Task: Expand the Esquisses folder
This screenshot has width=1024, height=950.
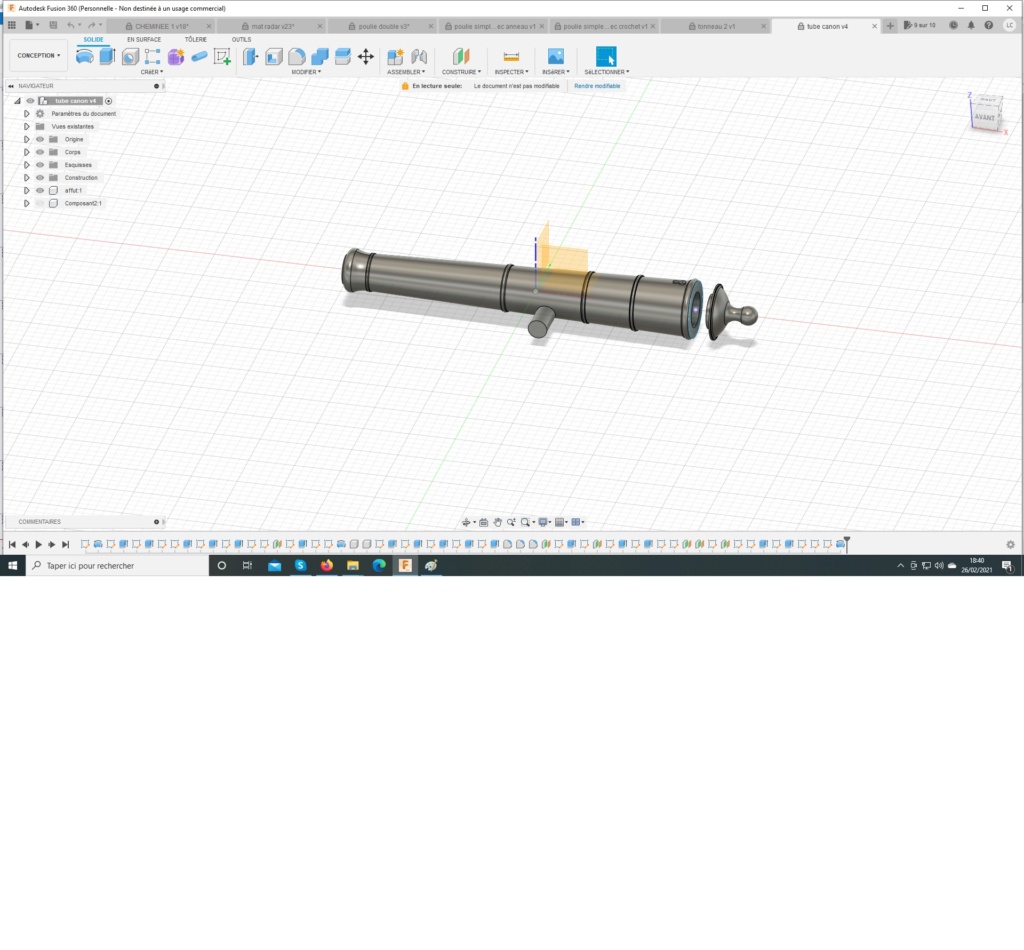Action: tap(27, 165)
